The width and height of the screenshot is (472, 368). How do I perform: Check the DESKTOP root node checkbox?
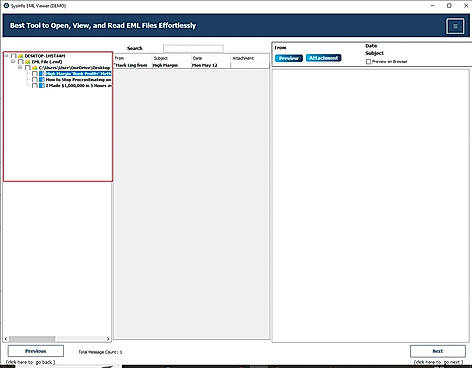14,56
